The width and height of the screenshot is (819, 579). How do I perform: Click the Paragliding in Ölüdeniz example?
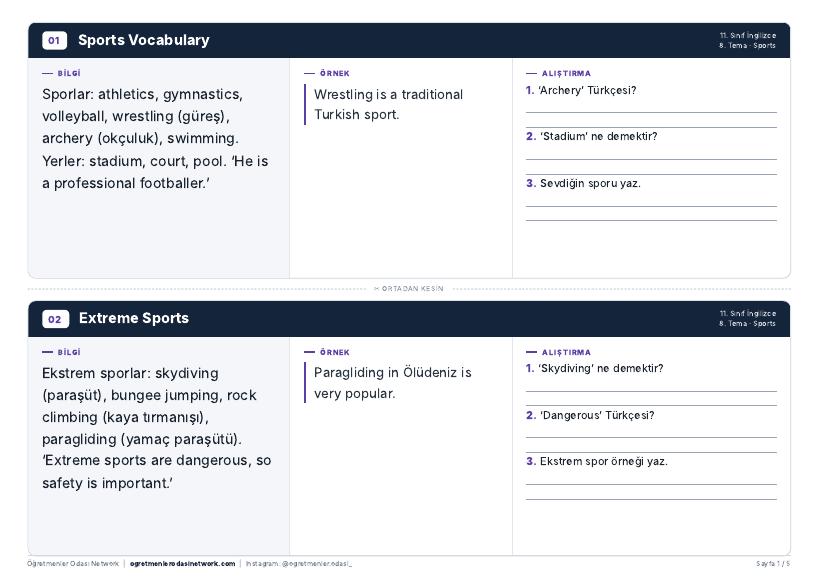[392, 383]
